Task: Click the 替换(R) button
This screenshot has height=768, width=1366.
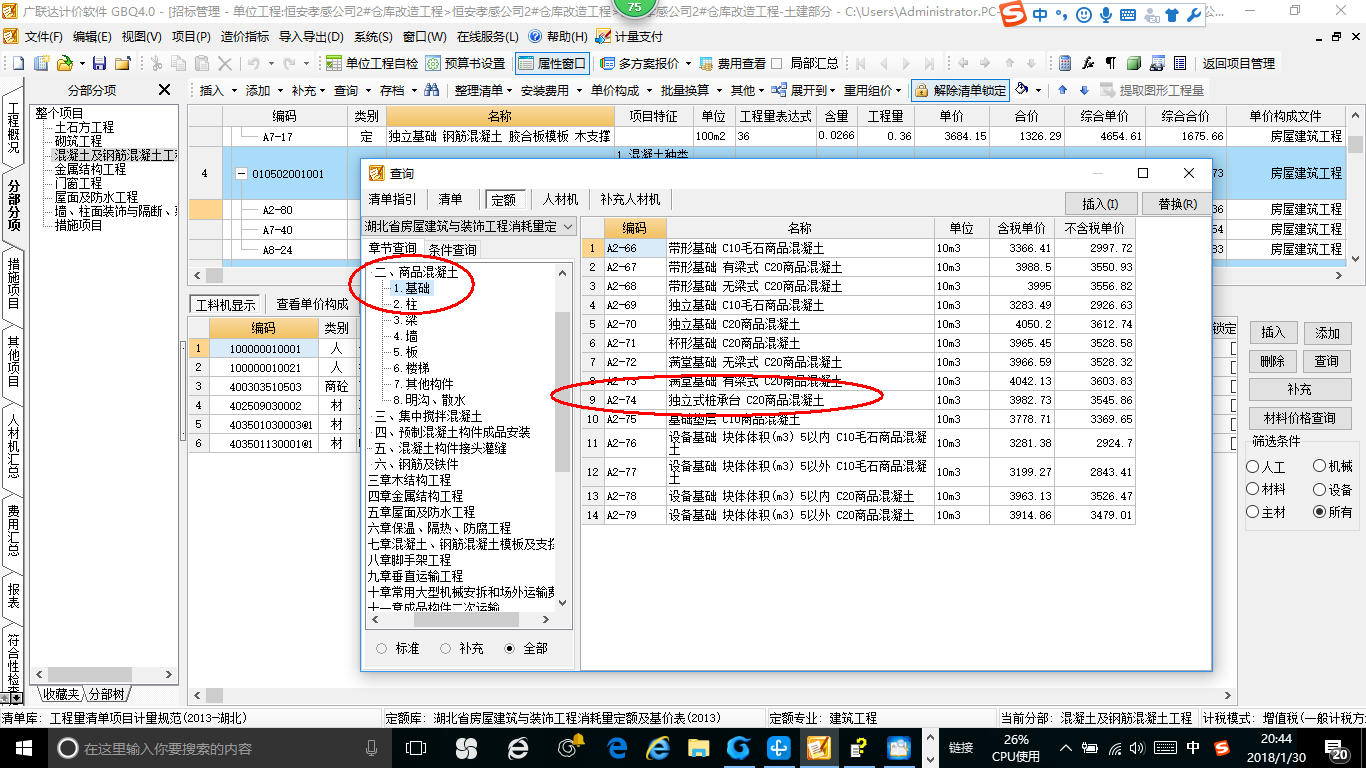Action: [1177, 203]
